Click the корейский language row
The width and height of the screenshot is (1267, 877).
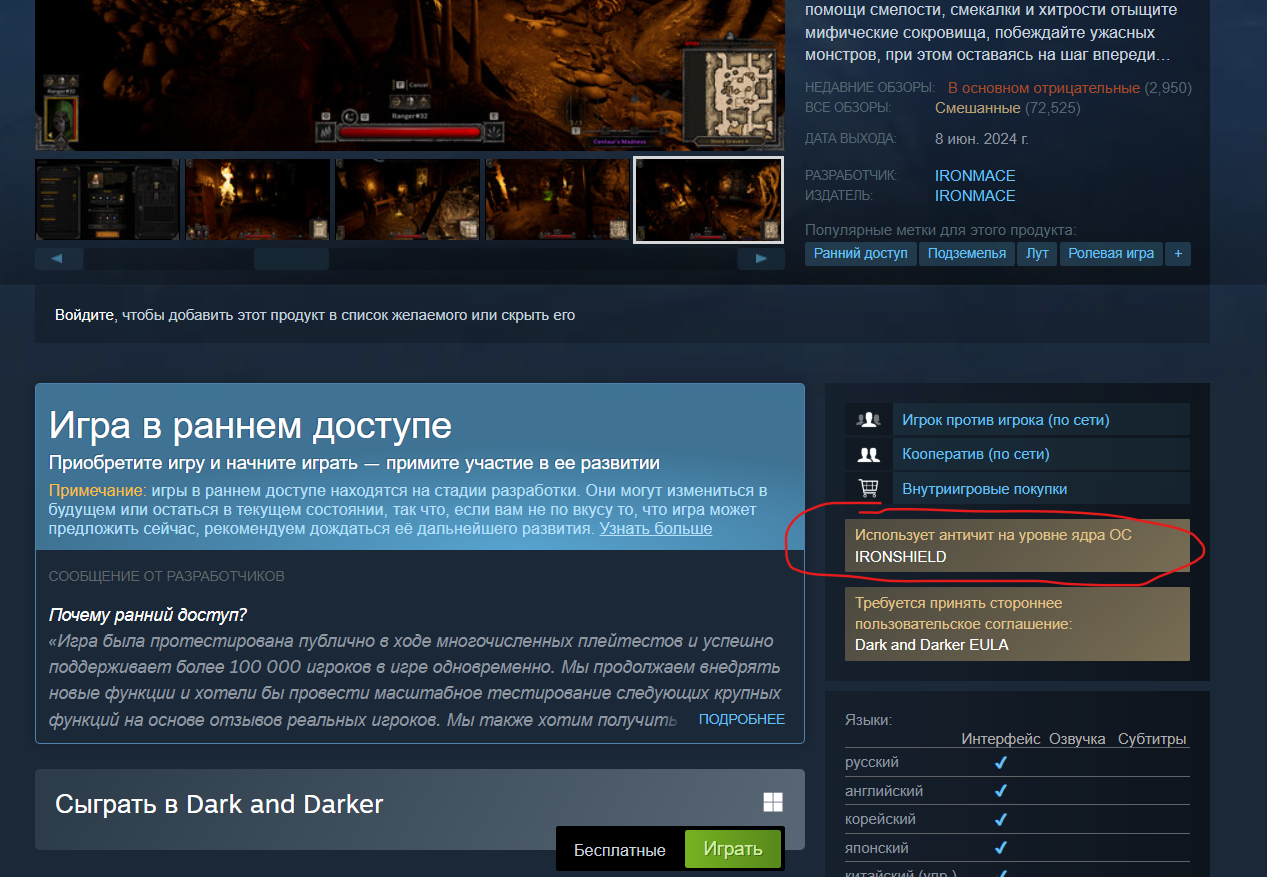pos(1017,819)
